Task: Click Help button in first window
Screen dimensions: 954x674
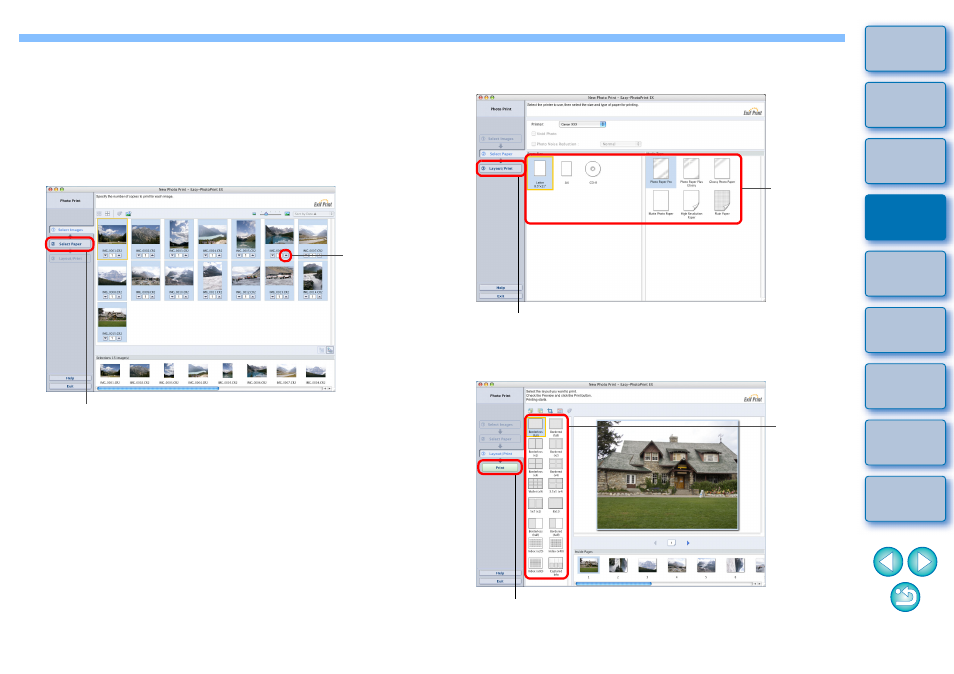Action: [70, 378]
